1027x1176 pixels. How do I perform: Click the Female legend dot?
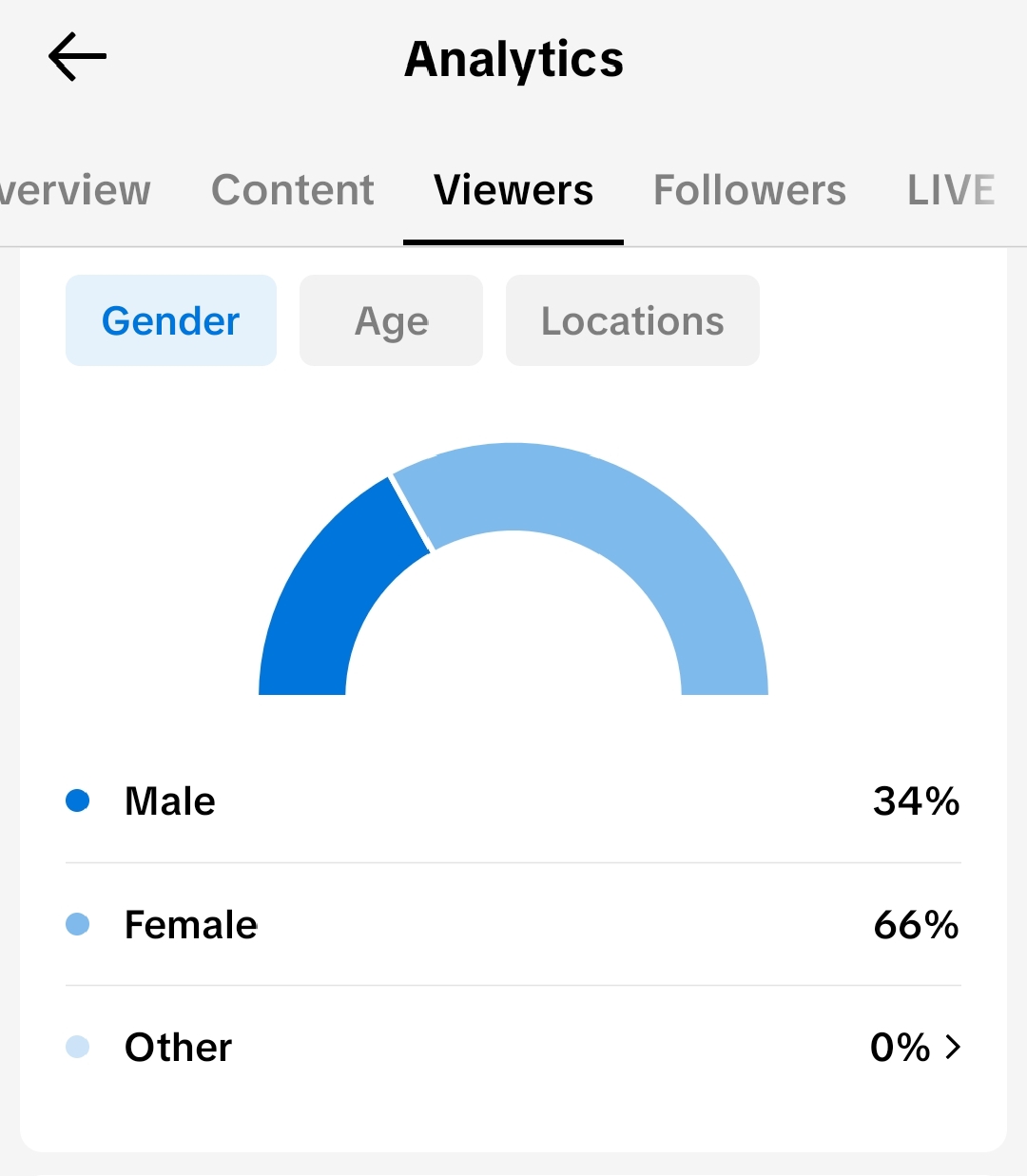[x=78, y=924]
